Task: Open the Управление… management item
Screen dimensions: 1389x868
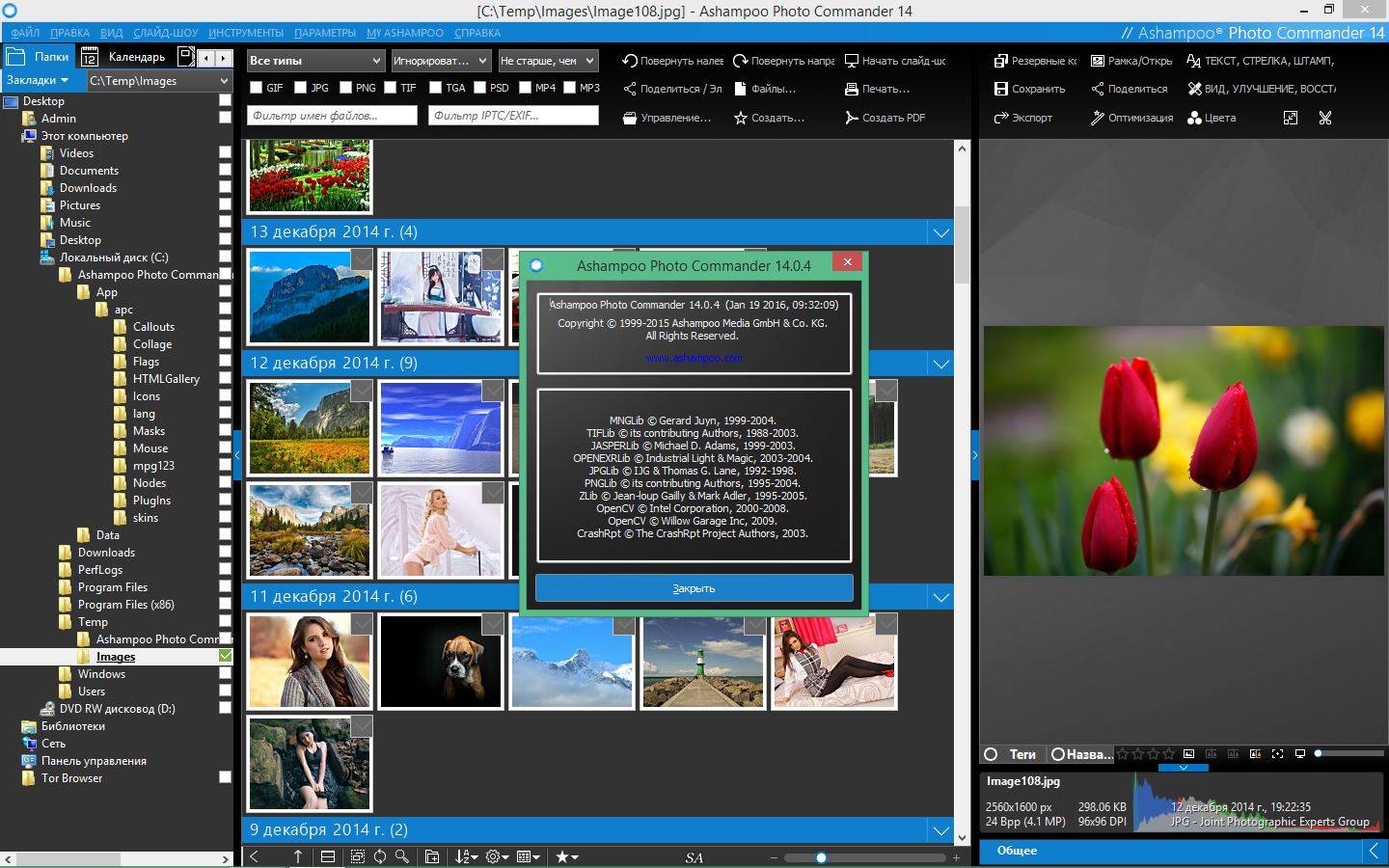Action: [667, 118]
